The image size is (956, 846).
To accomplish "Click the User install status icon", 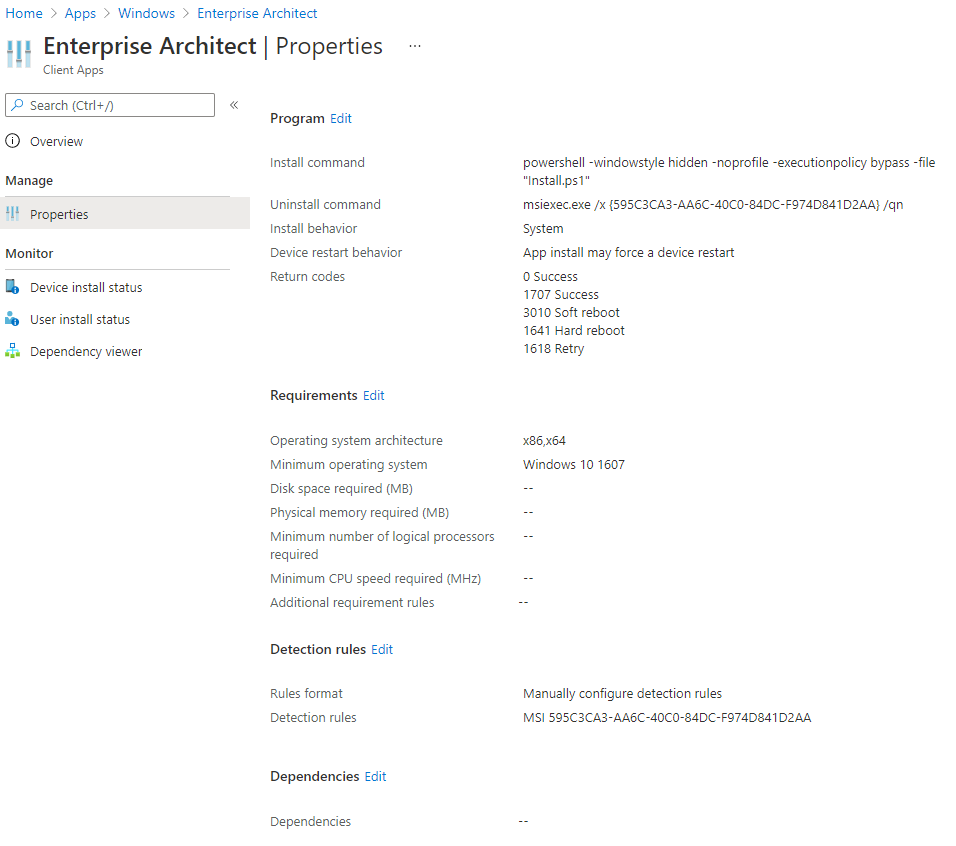I will [x=13, y=319].
